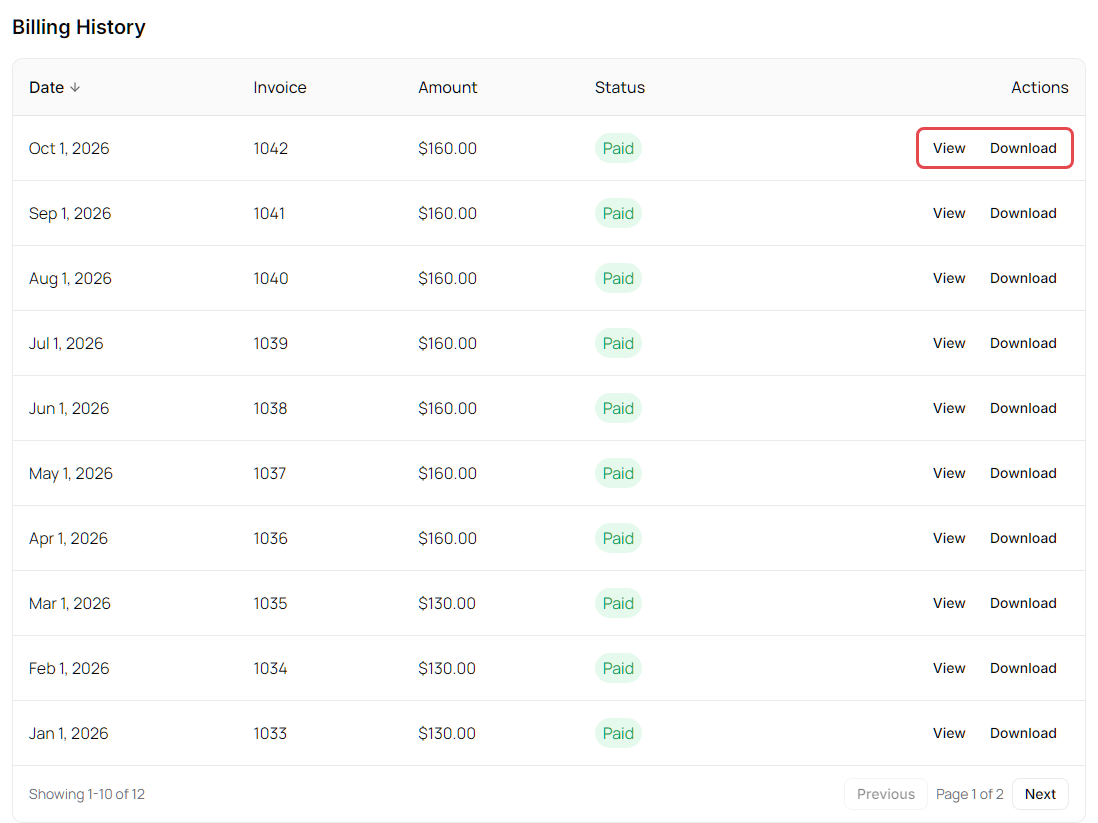View invoice 1036 from Apr 1

949,539
